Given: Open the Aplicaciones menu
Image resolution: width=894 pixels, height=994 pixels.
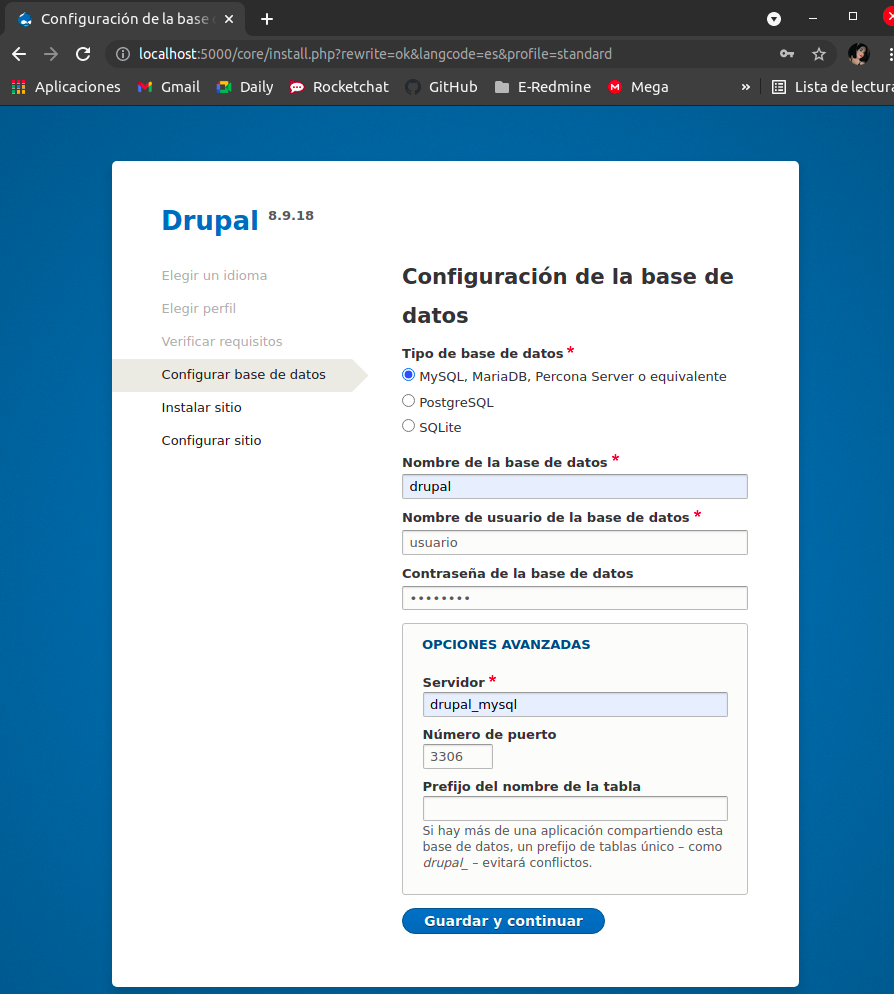Looking at the screenshot, I should coord(66,87).
